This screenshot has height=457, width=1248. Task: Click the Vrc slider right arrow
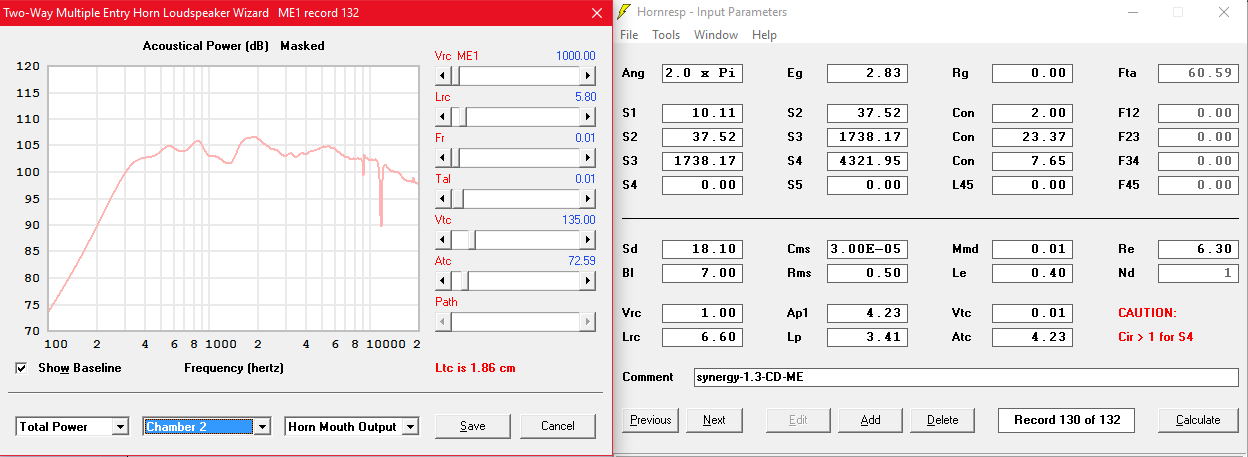pyautogui.click(x=588, y=76)
